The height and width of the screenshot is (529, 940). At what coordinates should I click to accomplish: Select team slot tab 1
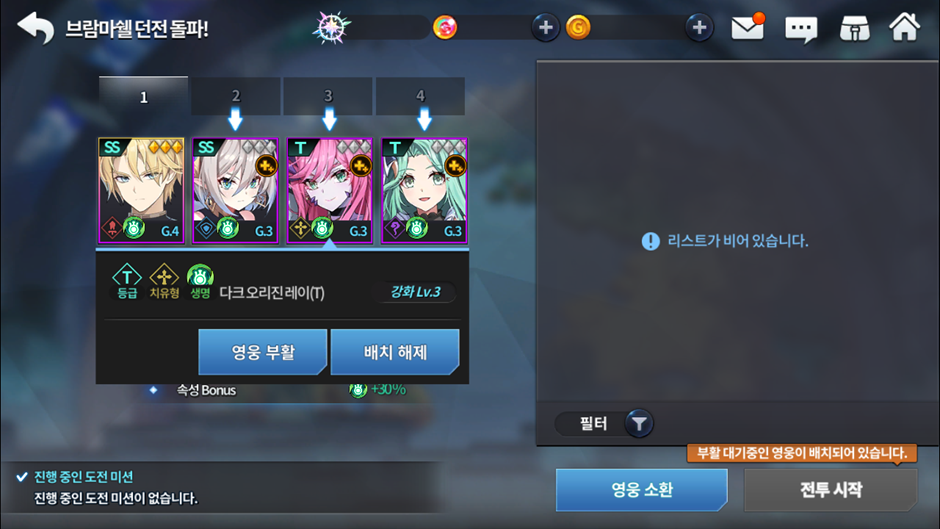click(143, 96)
